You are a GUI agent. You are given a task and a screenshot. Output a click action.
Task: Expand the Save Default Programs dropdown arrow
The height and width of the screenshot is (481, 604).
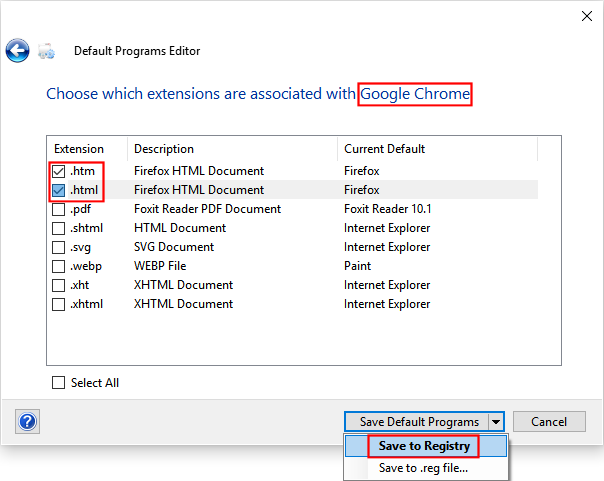[x=495, y=422]
